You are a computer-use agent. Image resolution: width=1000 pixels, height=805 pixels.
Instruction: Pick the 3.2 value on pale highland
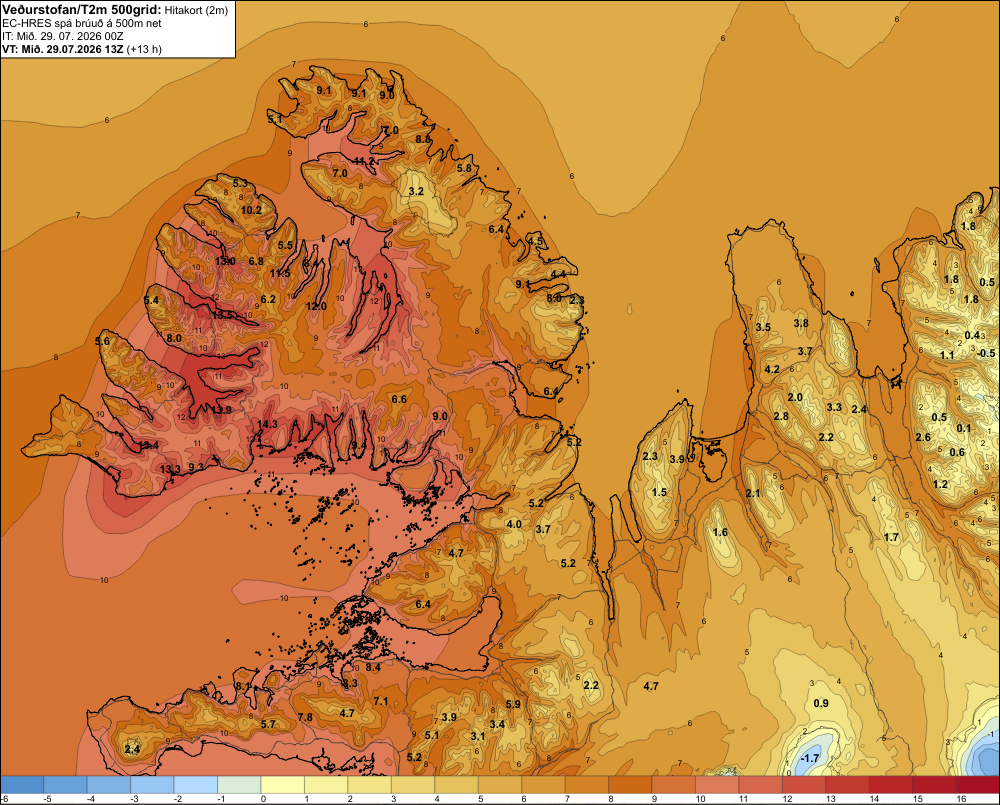point(416,191)
